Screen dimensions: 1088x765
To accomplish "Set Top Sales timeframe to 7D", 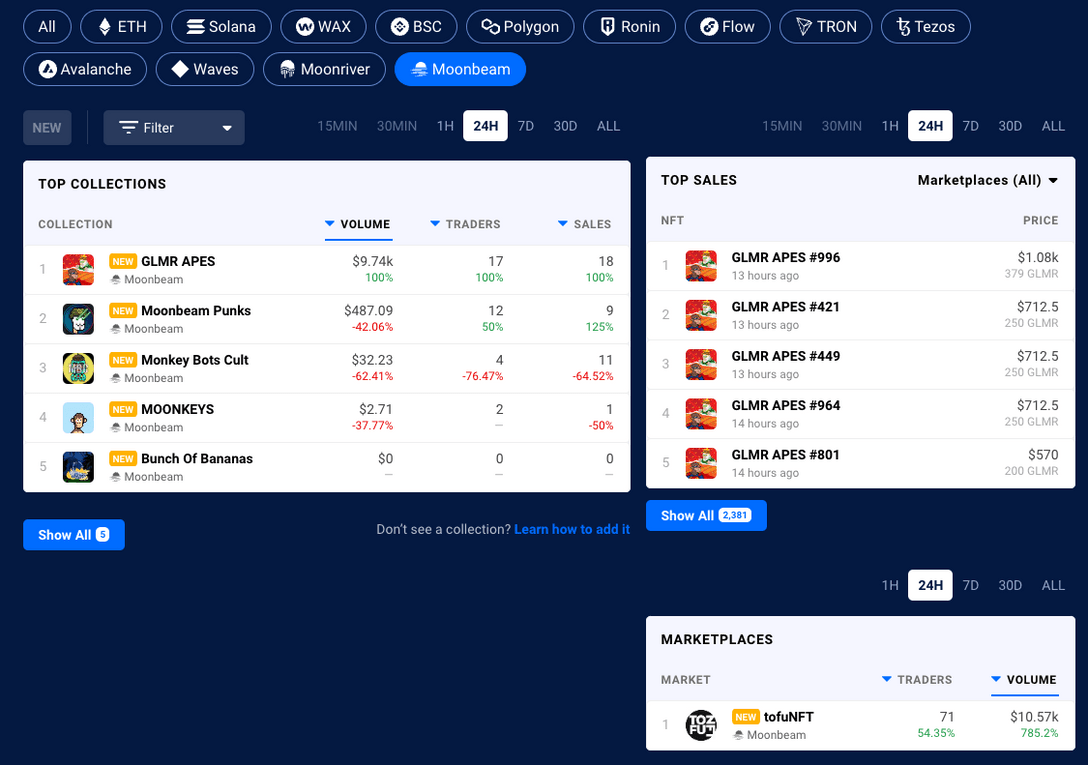I will point(971,126).
